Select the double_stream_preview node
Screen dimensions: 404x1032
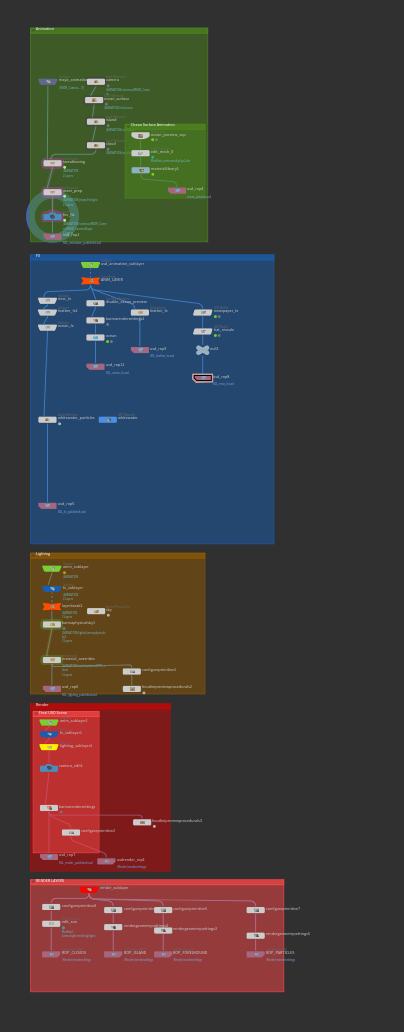[x=95, y=303]
